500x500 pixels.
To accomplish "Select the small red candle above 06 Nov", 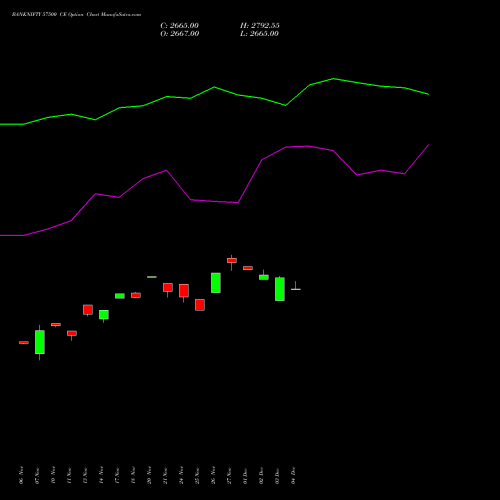I will [x=24, y=342].
